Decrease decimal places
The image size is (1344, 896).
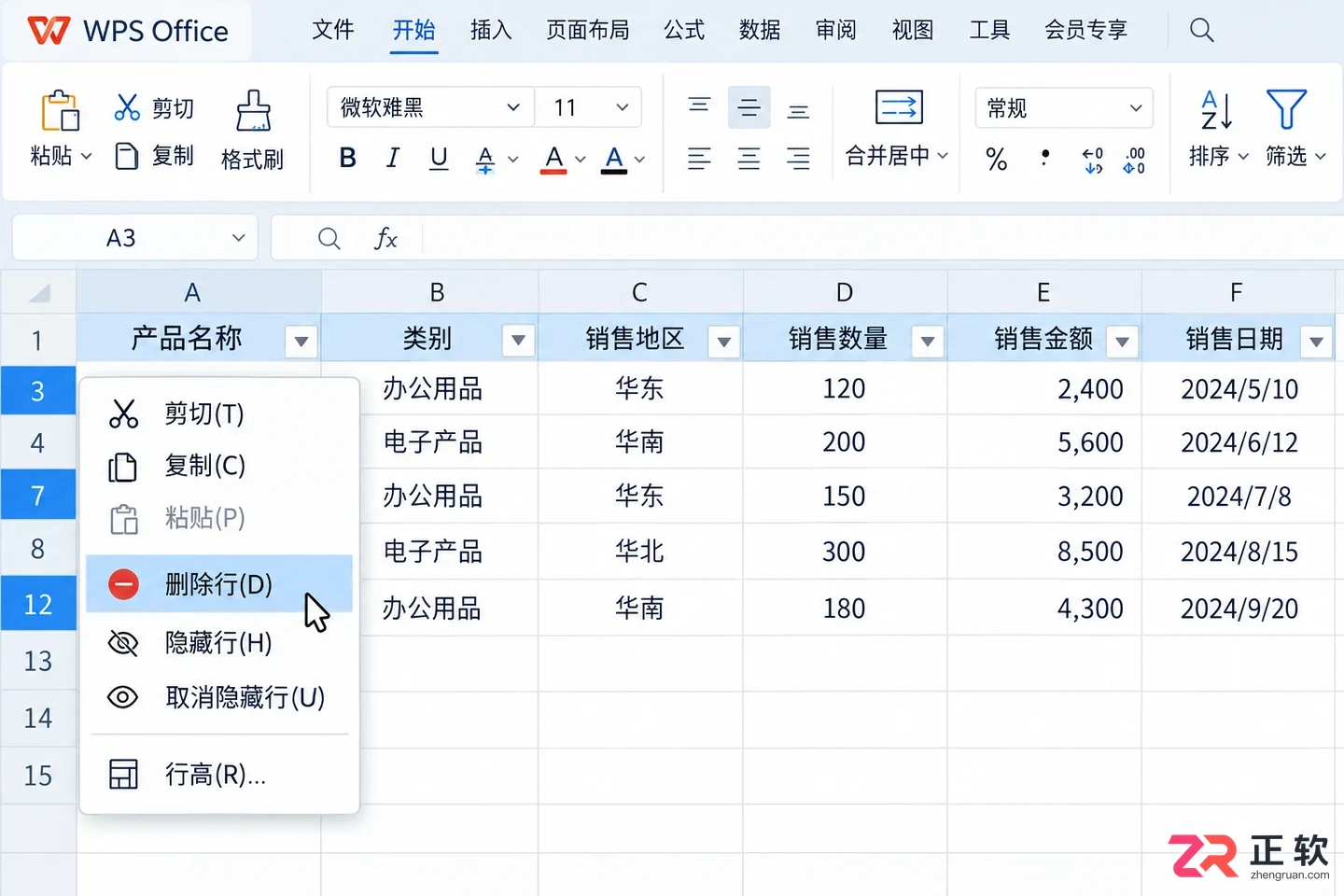pos(1134,161)
